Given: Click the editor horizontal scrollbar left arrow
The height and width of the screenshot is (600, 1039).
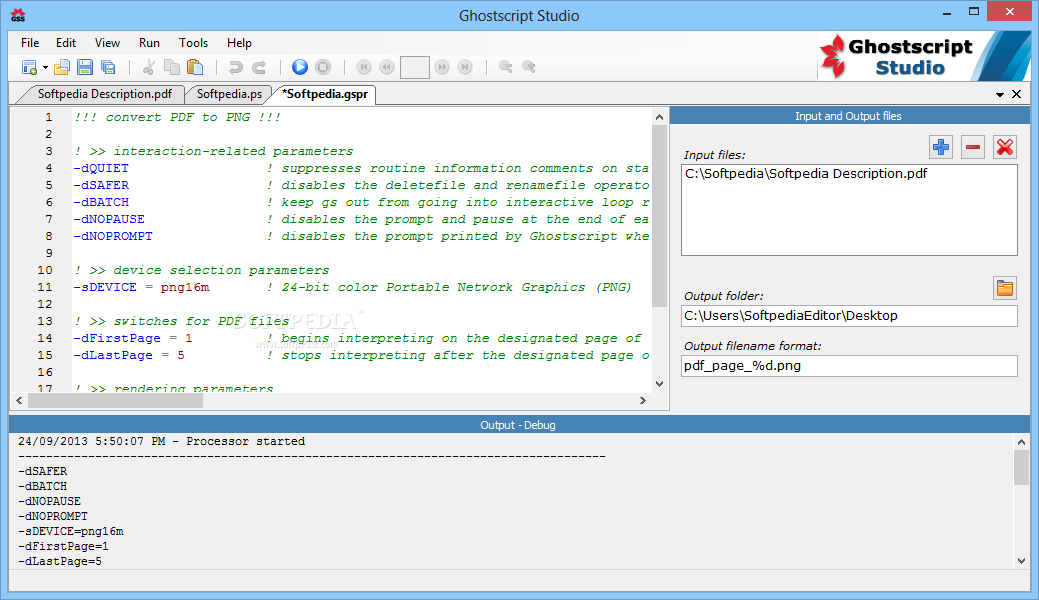Looking at the screenshot, I should 19,400.
